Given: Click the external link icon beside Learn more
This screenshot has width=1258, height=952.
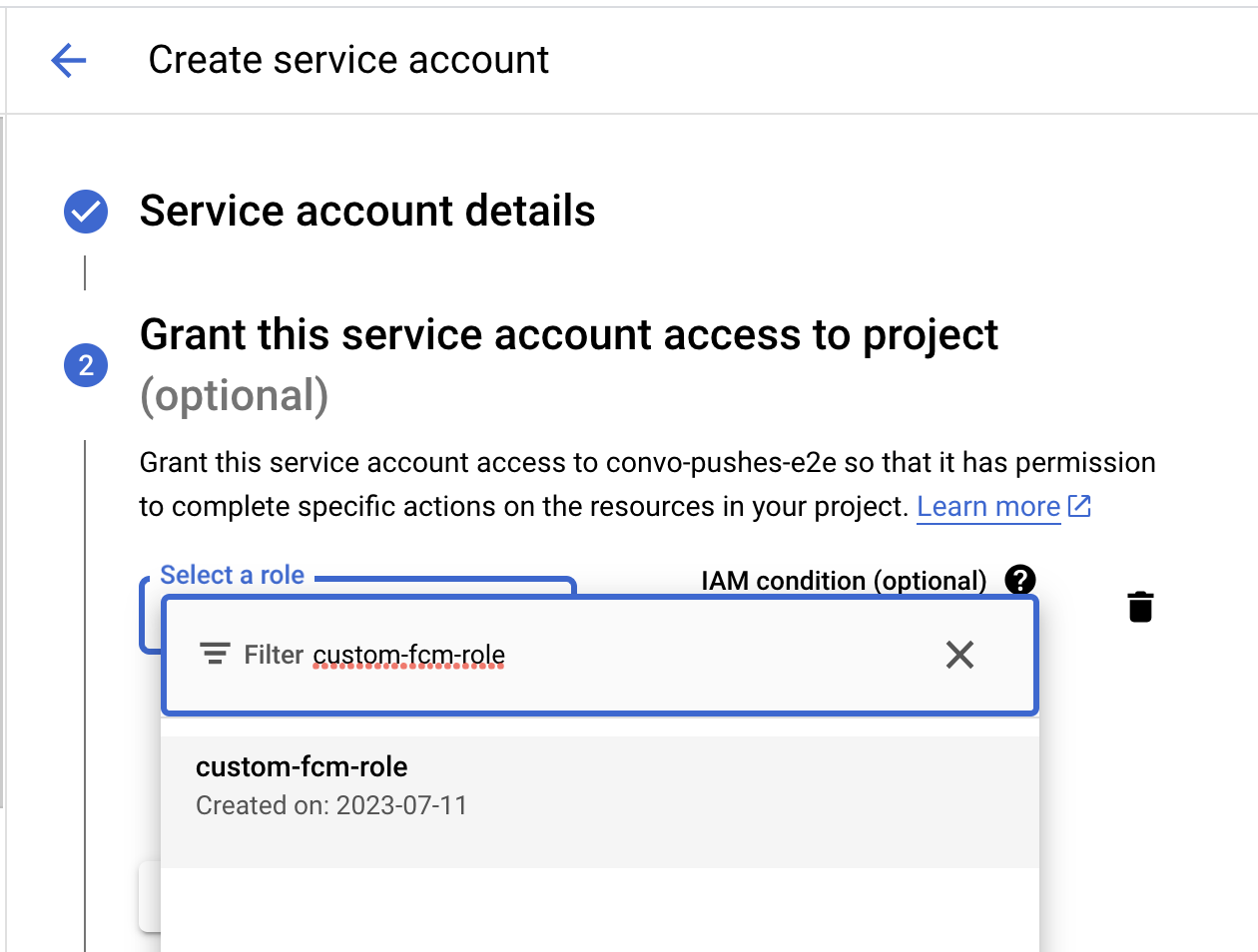Looking at the screenshot, I should click(x=1078, y=506).
